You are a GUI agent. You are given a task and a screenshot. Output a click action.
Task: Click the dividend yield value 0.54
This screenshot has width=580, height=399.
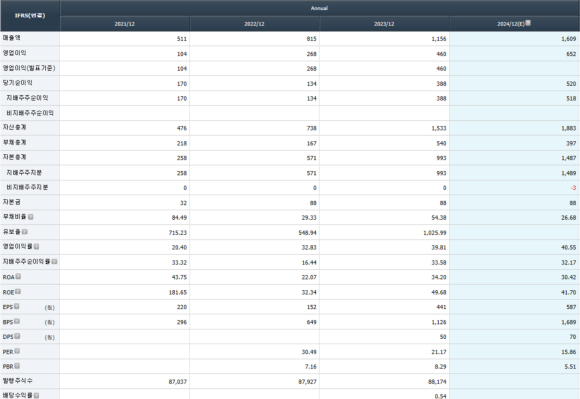(x=440, y=396)
